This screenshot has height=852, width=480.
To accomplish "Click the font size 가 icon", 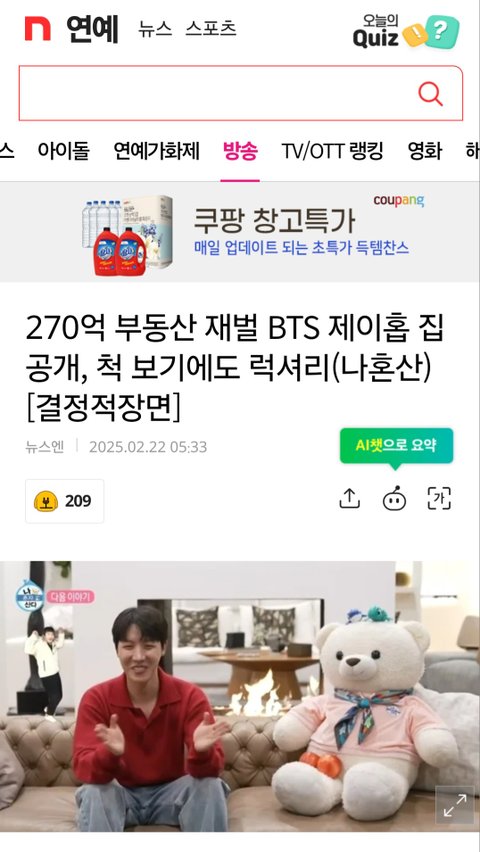I will (439, 498).
